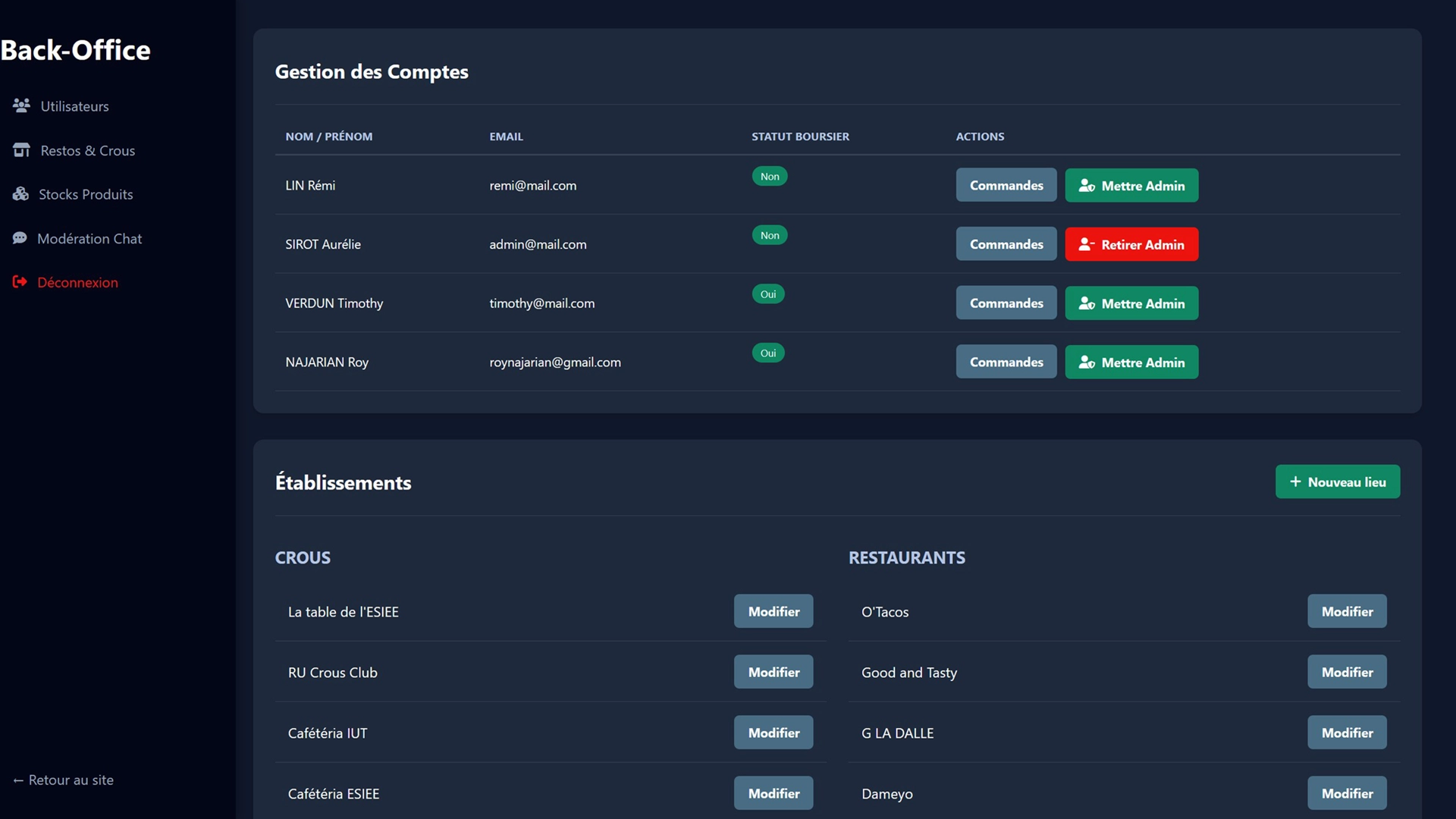Modify La table de l'ESIEE
The width and height of the screenshot is (1456, 819).
click(773, 611)
